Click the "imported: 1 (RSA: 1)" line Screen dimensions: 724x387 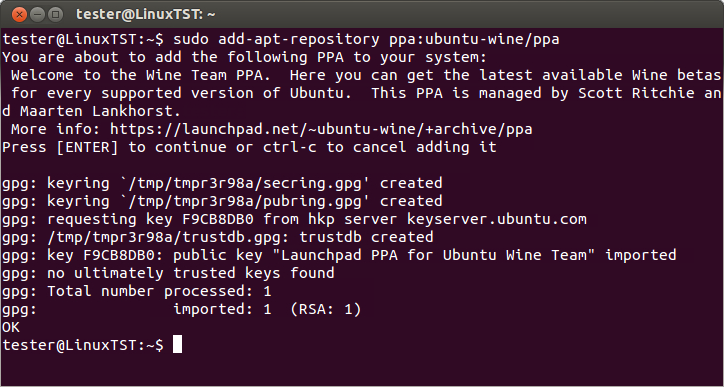click(267, 309)
